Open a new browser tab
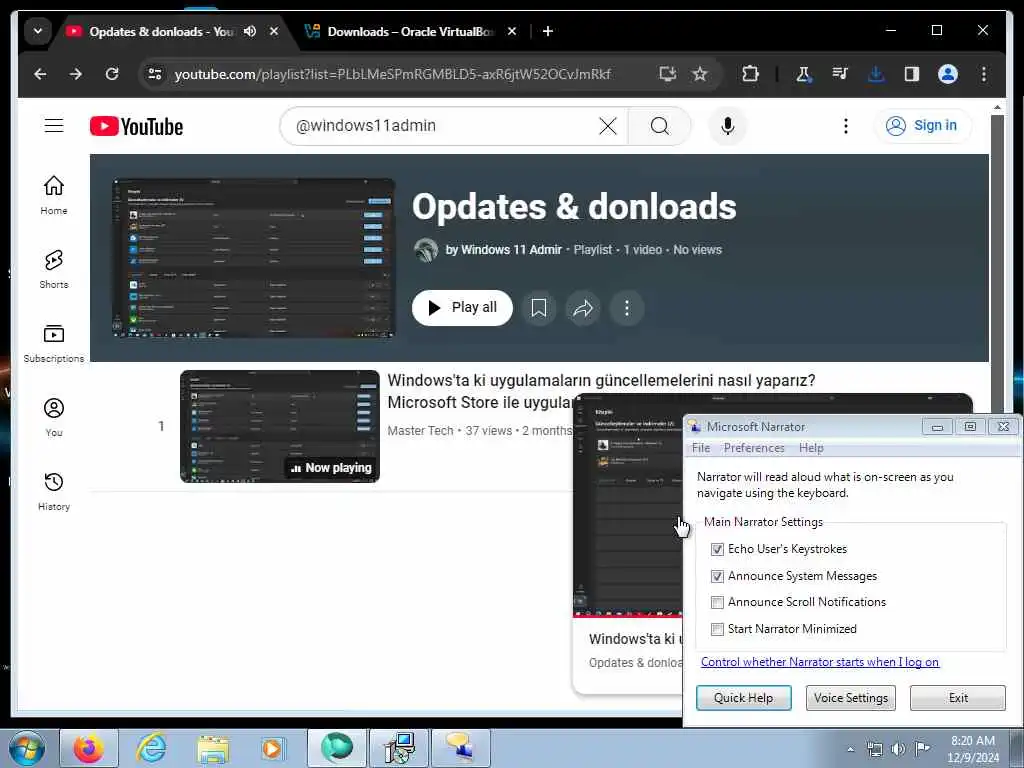Viewport: 1024px width, 768px height. tap(548, 31)
